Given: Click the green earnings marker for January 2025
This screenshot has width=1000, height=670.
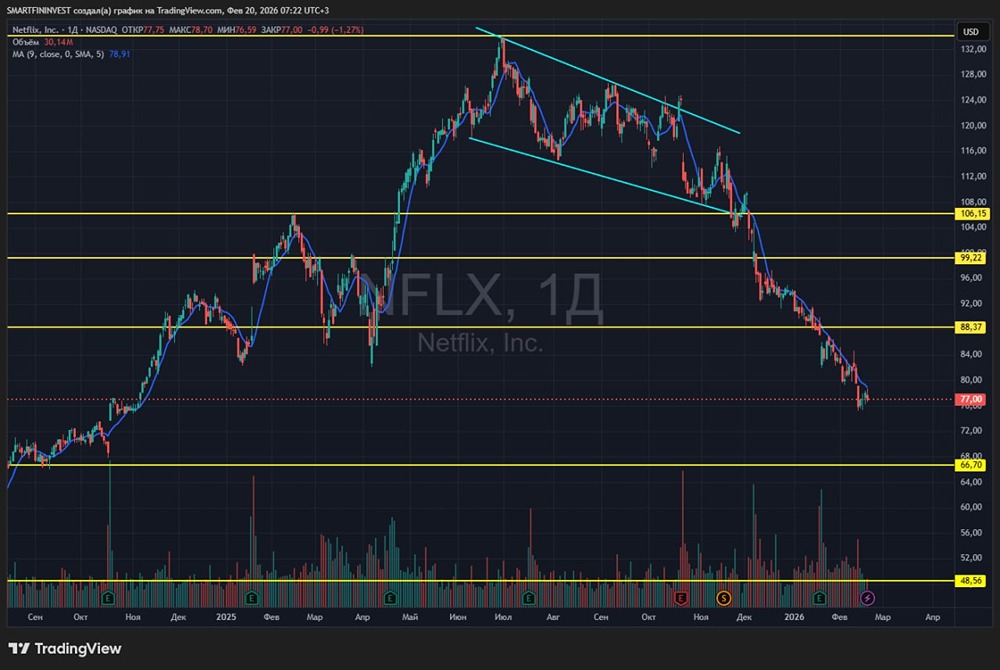Looking at the screenshot, I should 251,598.
